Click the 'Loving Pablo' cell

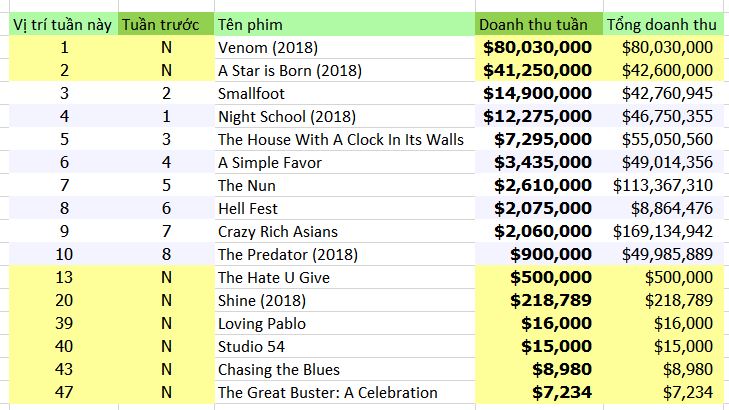coord(345,324)
